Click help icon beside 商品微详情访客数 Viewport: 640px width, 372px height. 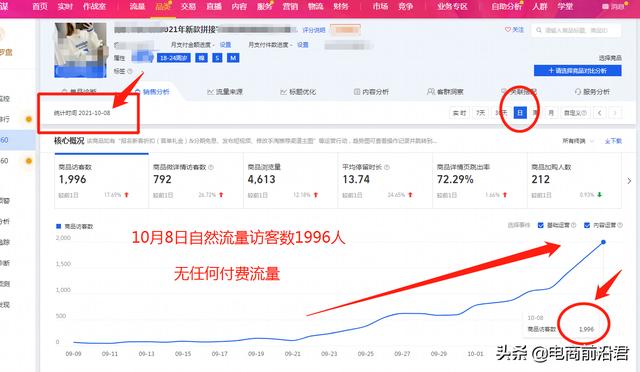click(x=211, y=167)
